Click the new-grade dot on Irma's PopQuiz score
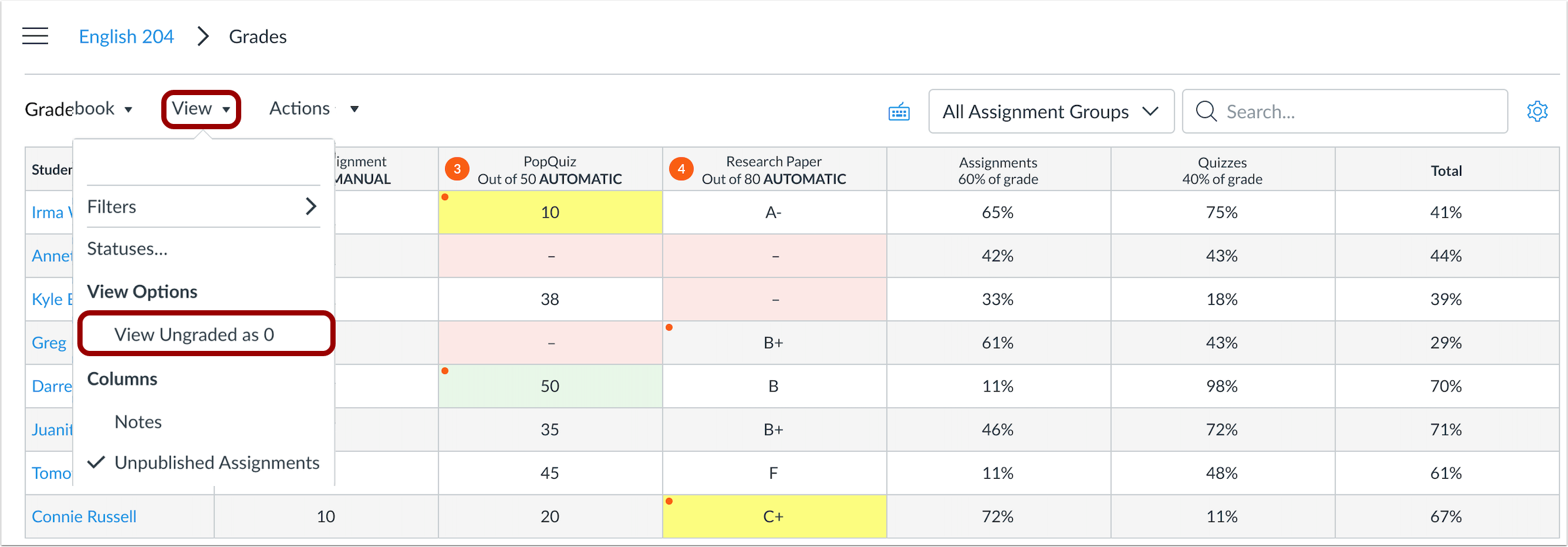The width and height of the screenshot is (1568, 547). point(446,196)
